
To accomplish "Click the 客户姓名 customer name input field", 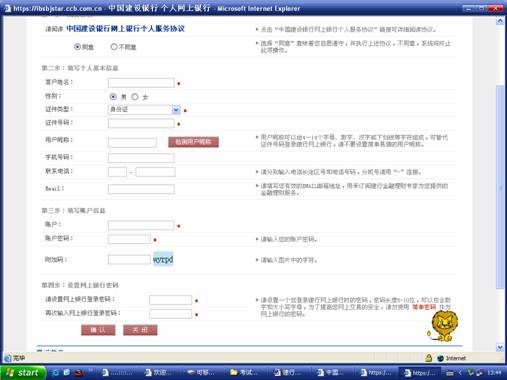I will [141, 83].
